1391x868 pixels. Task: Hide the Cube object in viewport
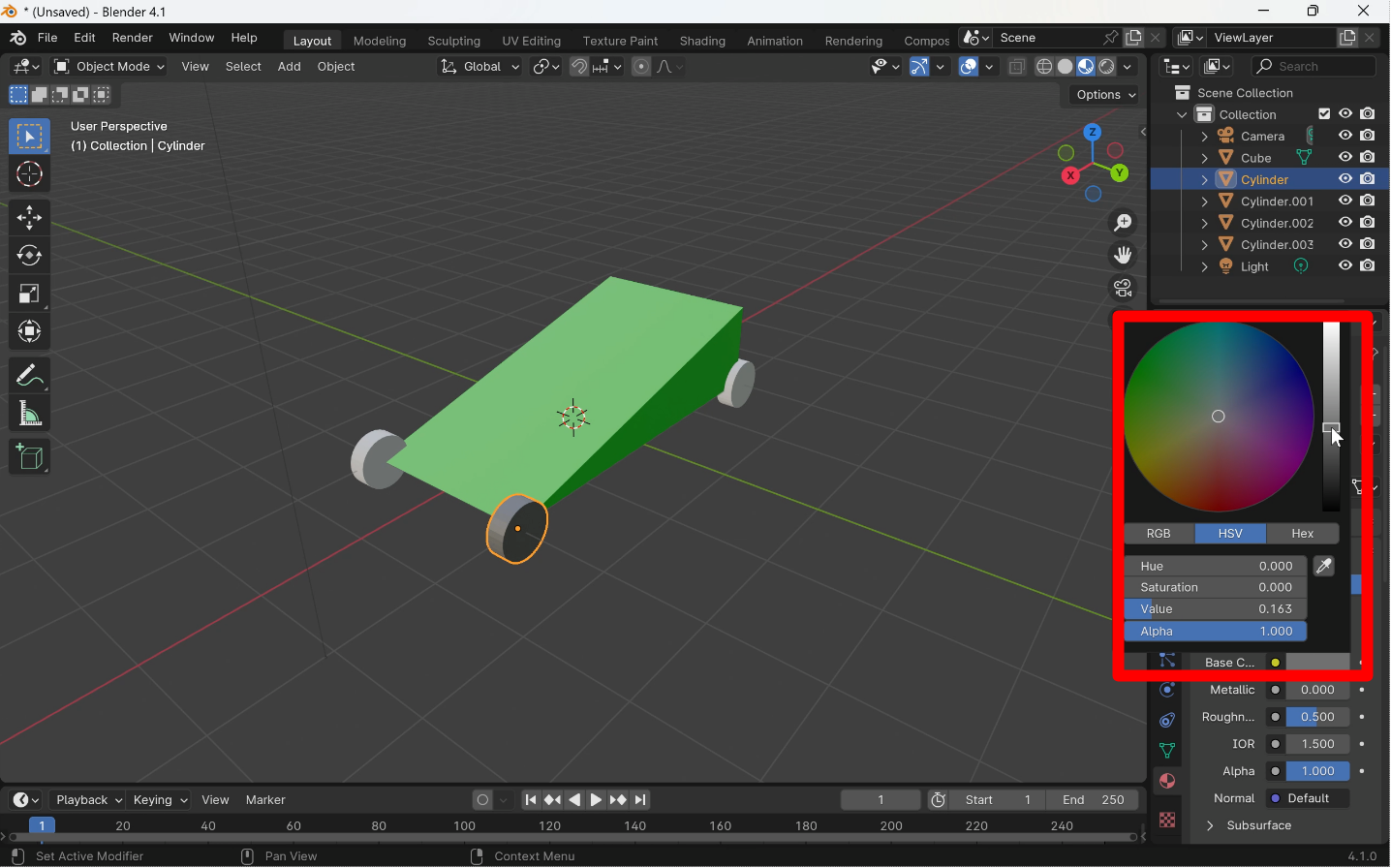[1345, 157]
